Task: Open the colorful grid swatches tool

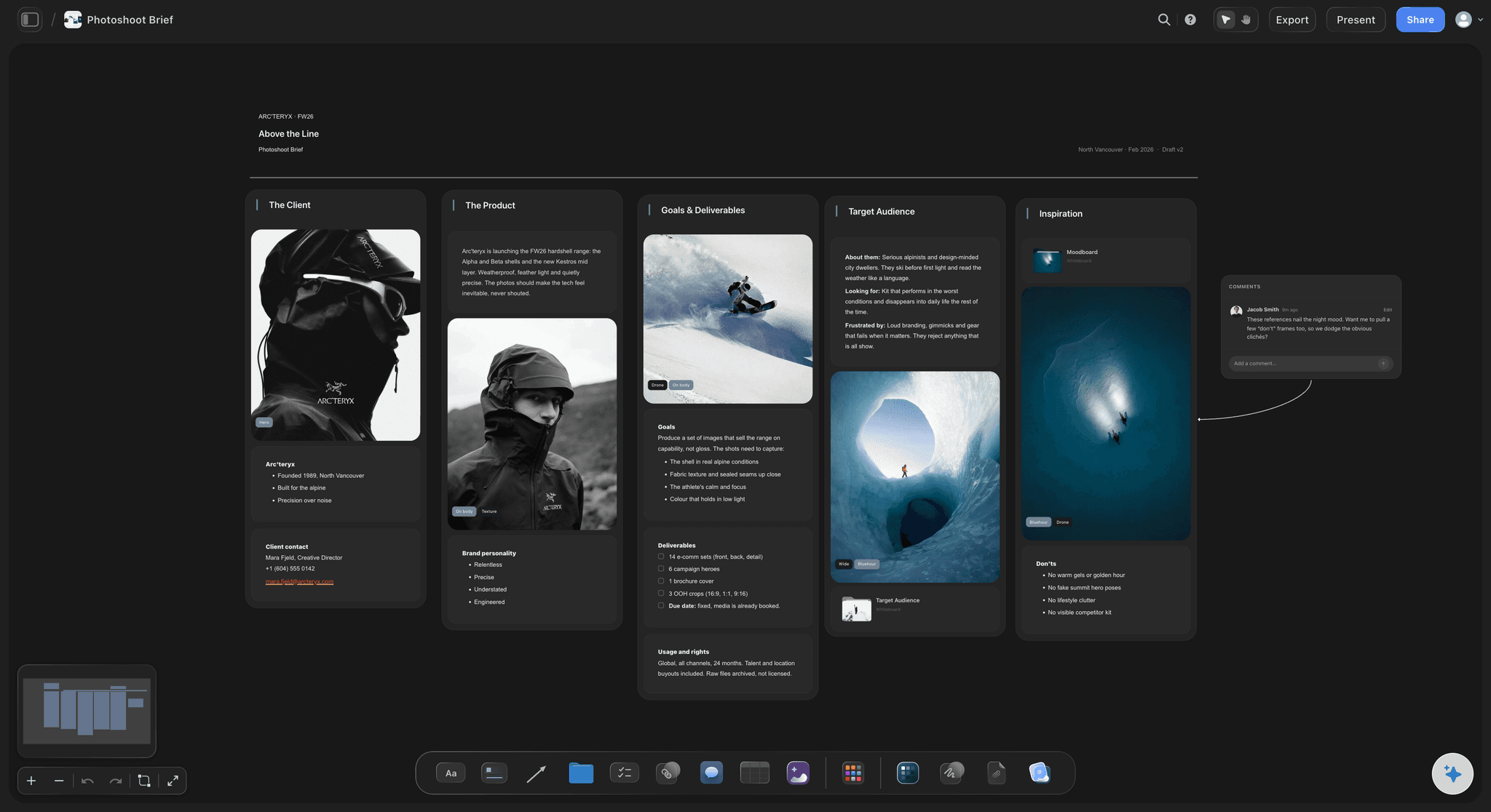Action: [853, 773]
